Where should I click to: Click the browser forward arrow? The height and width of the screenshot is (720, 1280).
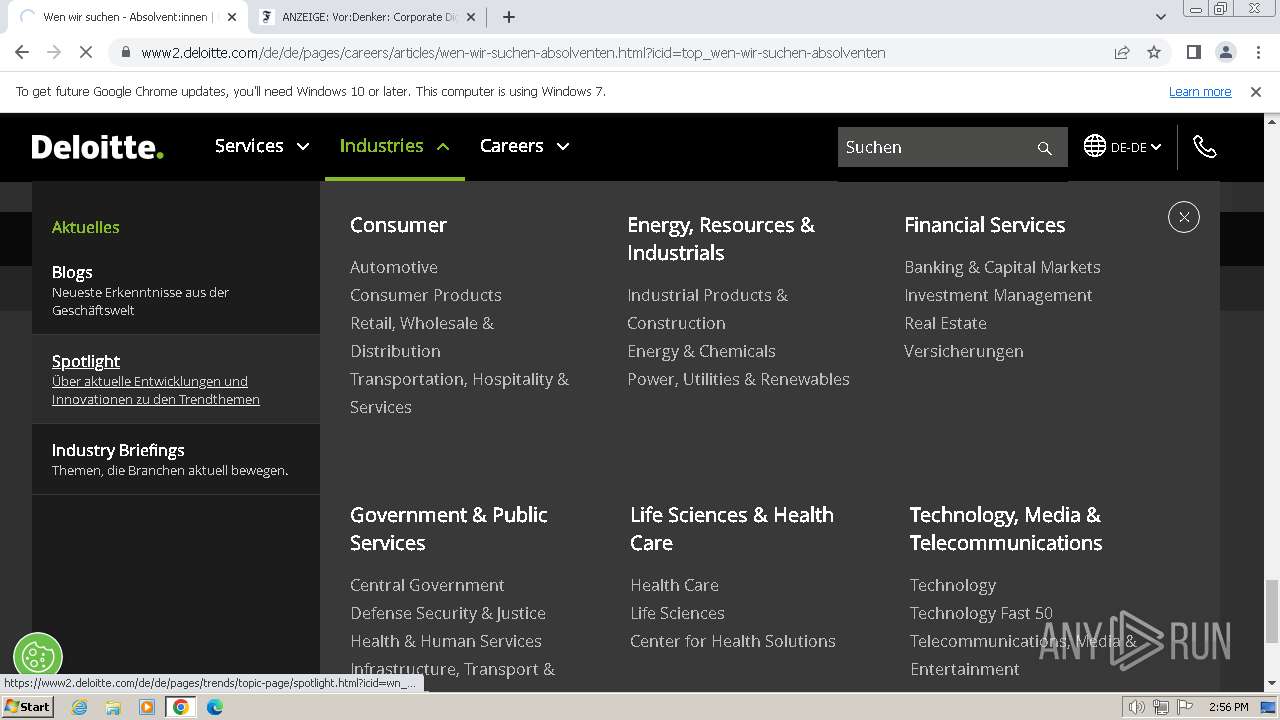click(54, 52)
